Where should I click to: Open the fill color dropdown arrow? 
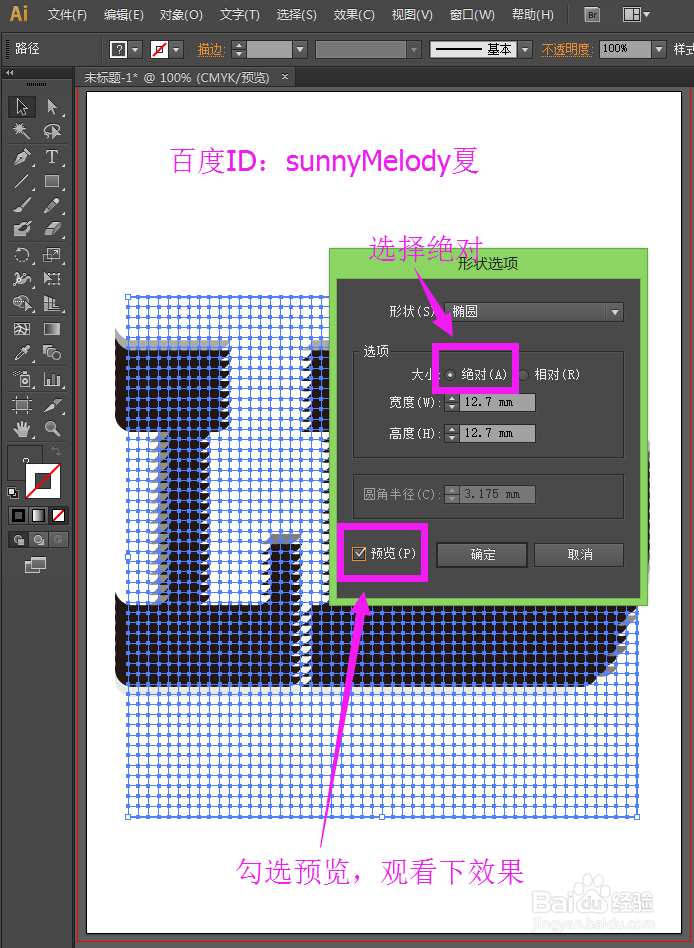(135, 50)
